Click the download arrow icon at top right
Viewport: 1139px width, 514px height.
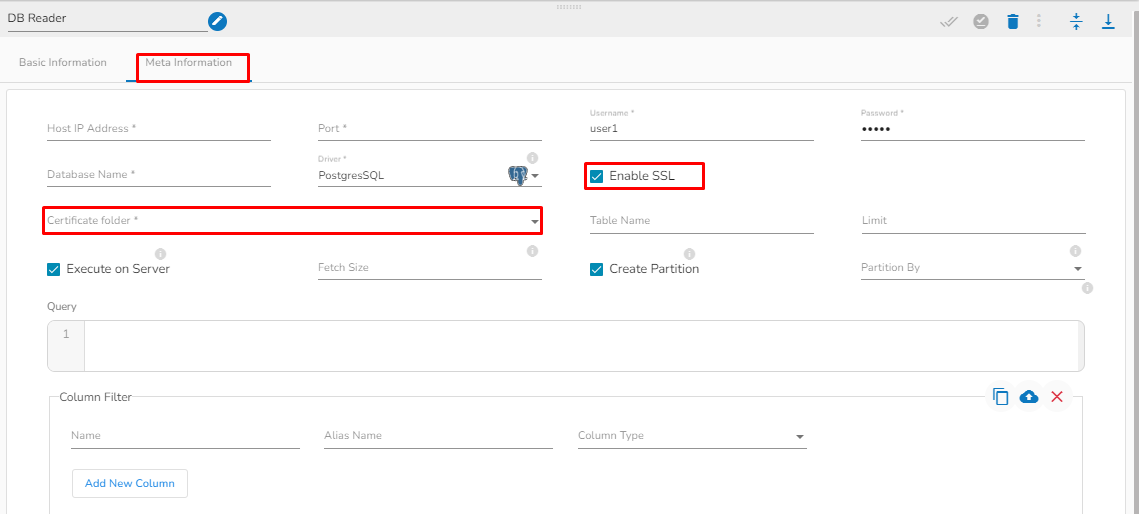(x=1108, y=21)
